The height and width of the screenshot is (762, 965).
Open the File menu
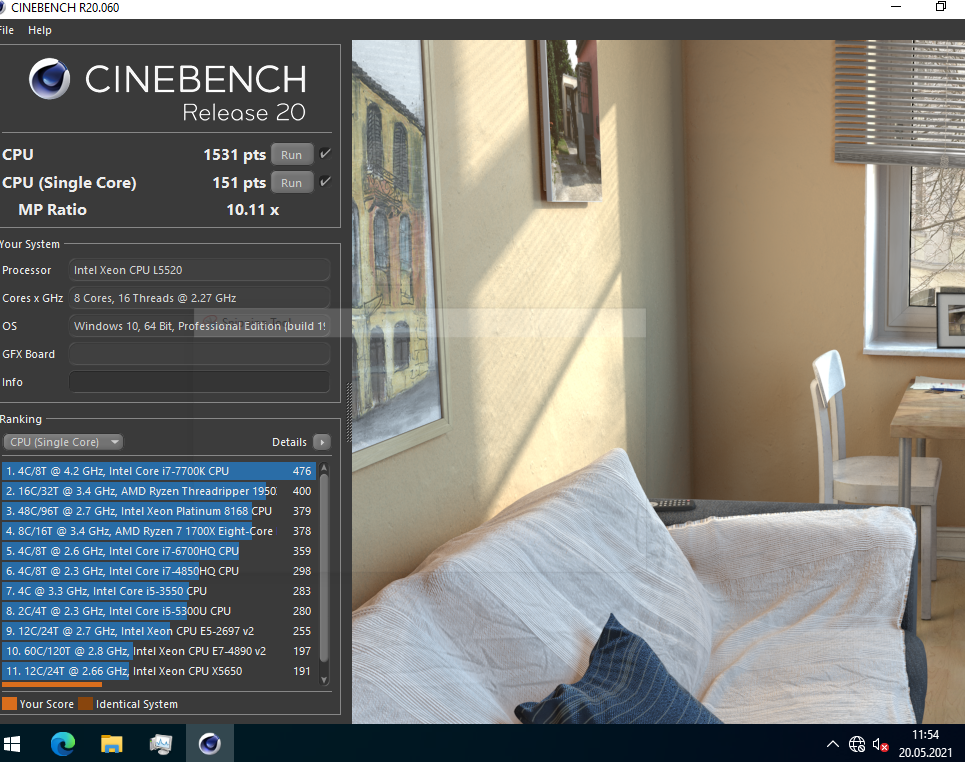click(7, 30)
